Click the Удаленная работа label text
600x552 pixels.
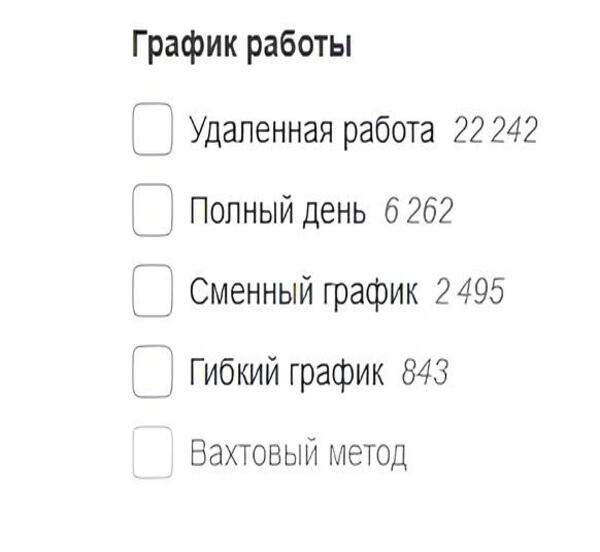312,131
